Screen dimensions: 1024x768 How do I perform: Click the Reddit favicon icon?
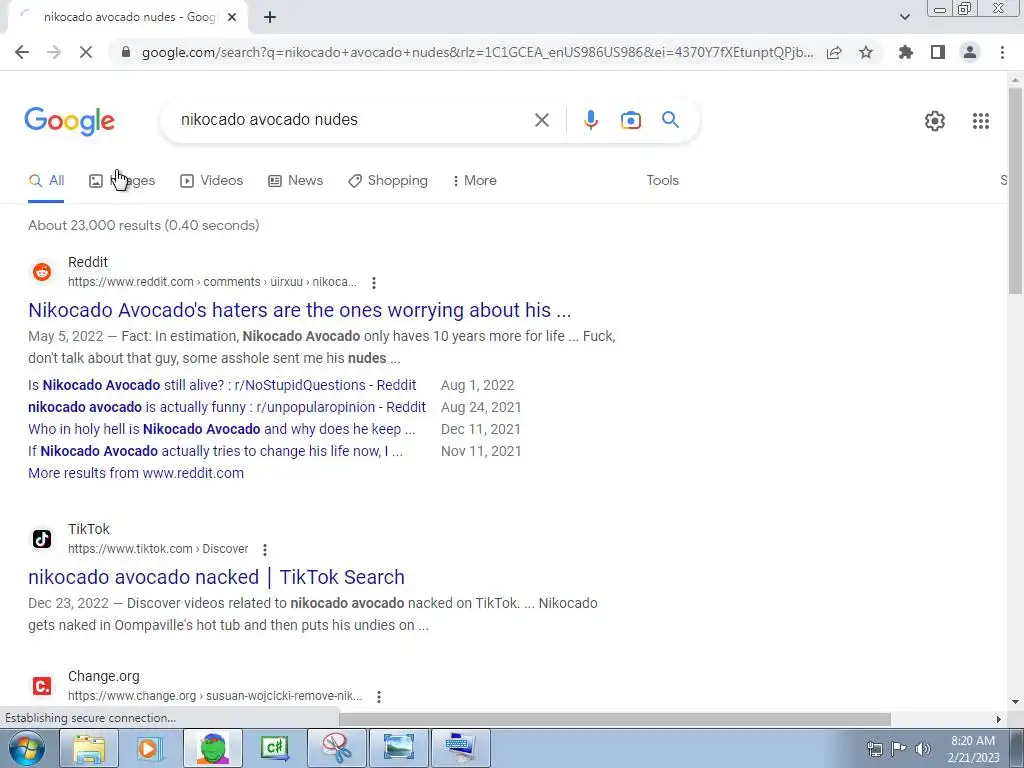pos(42,272)
